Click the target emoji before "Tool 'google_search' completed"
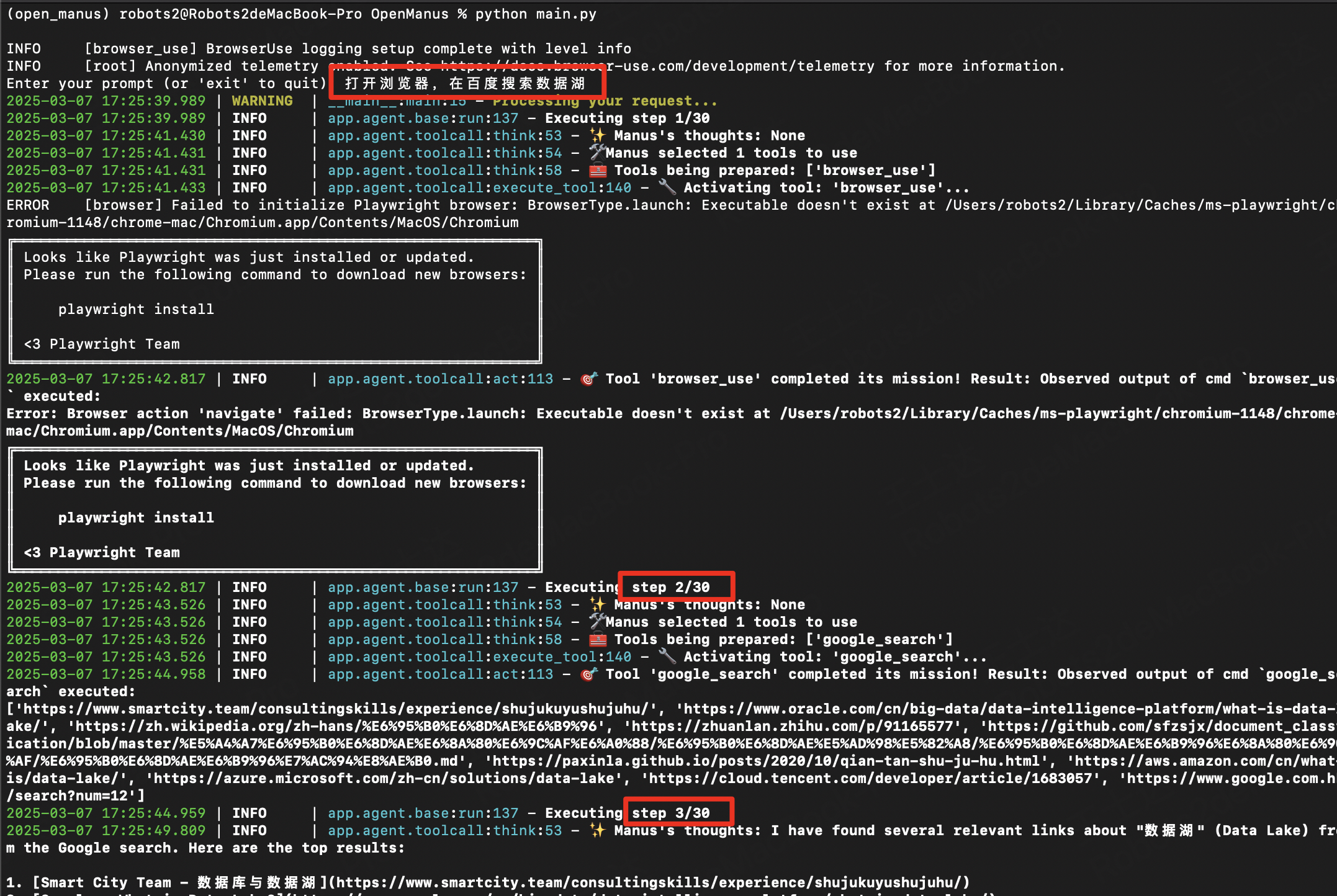This screenshot has width=1337, height=896. 589,674
